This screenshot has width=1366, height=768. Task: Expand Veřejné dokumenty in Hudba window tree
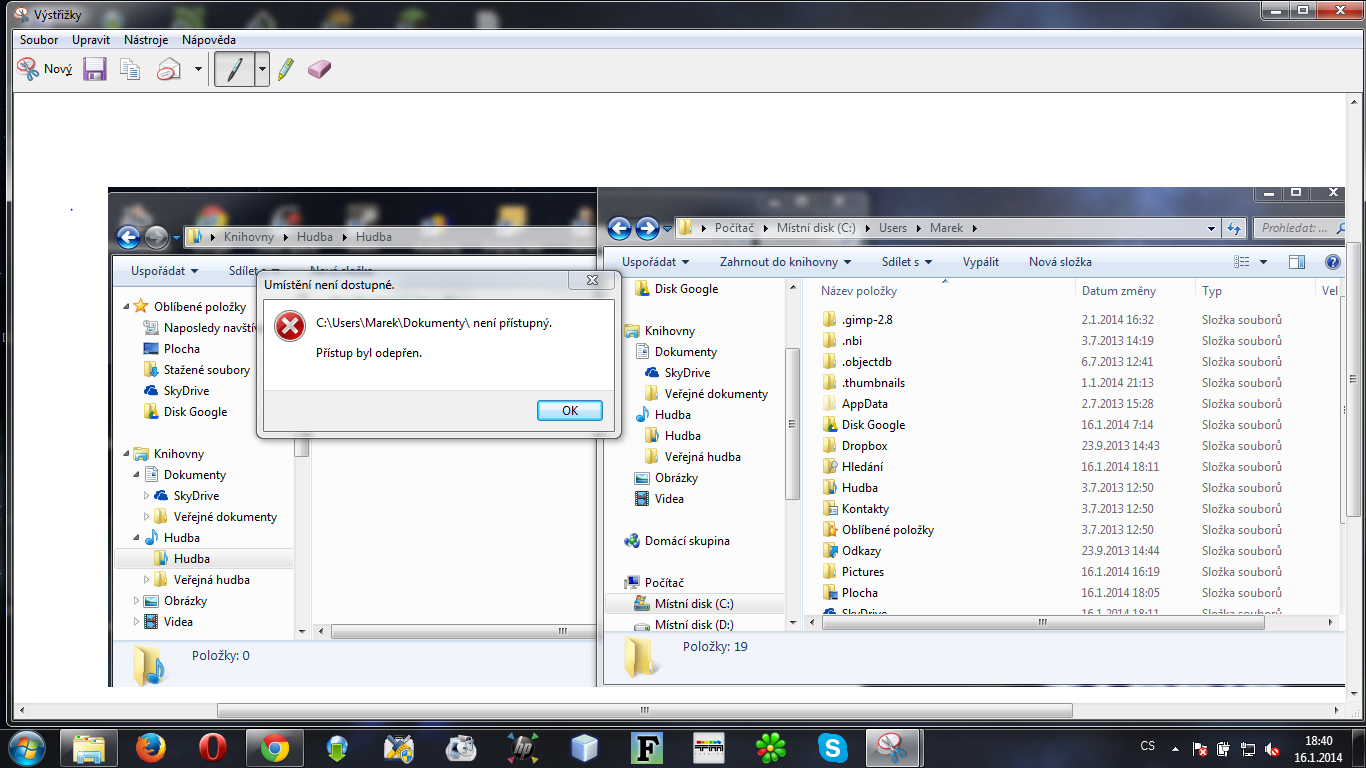147,517
